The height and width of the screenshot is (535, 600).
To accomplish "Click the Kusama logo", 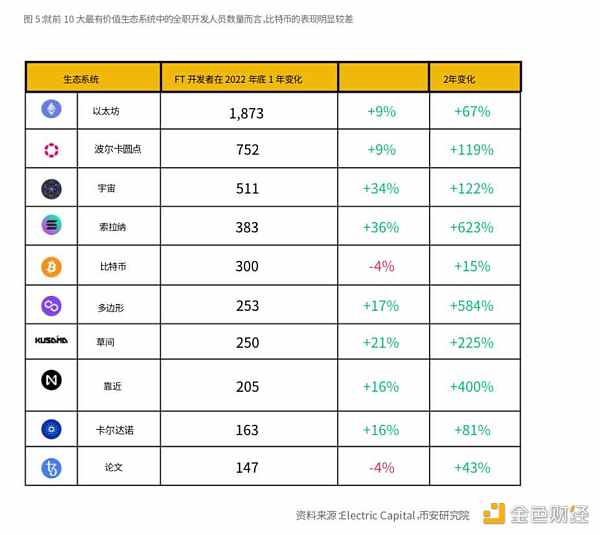I will click(51, 341).
